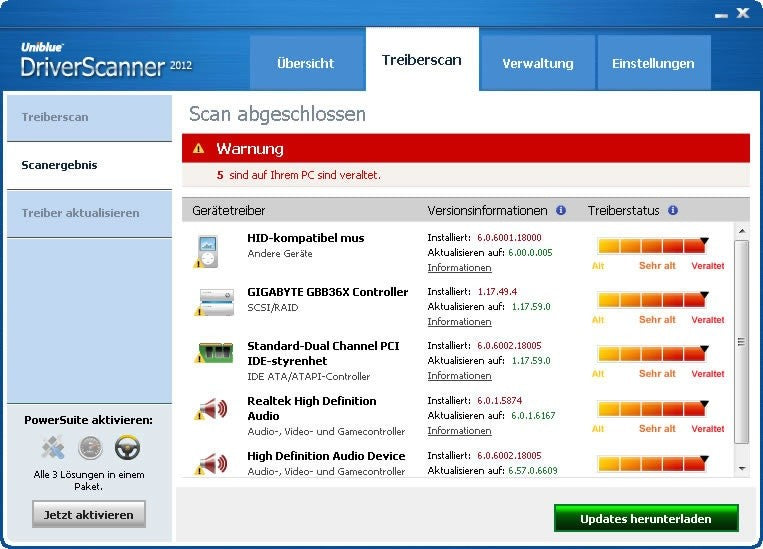Screen dimensions: 763x549
Task: Click update version 6.57.0.6609
Action: 533,471
